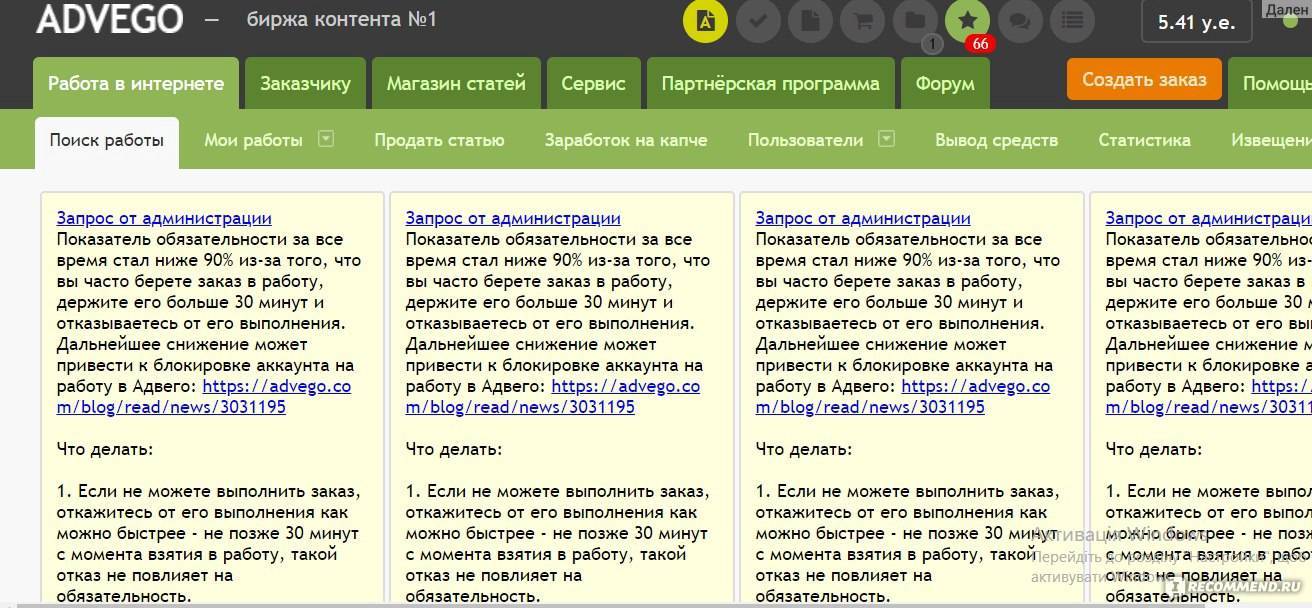Open the shopping cart icon
Screen dimensions: 1312x608
[862, 21]
